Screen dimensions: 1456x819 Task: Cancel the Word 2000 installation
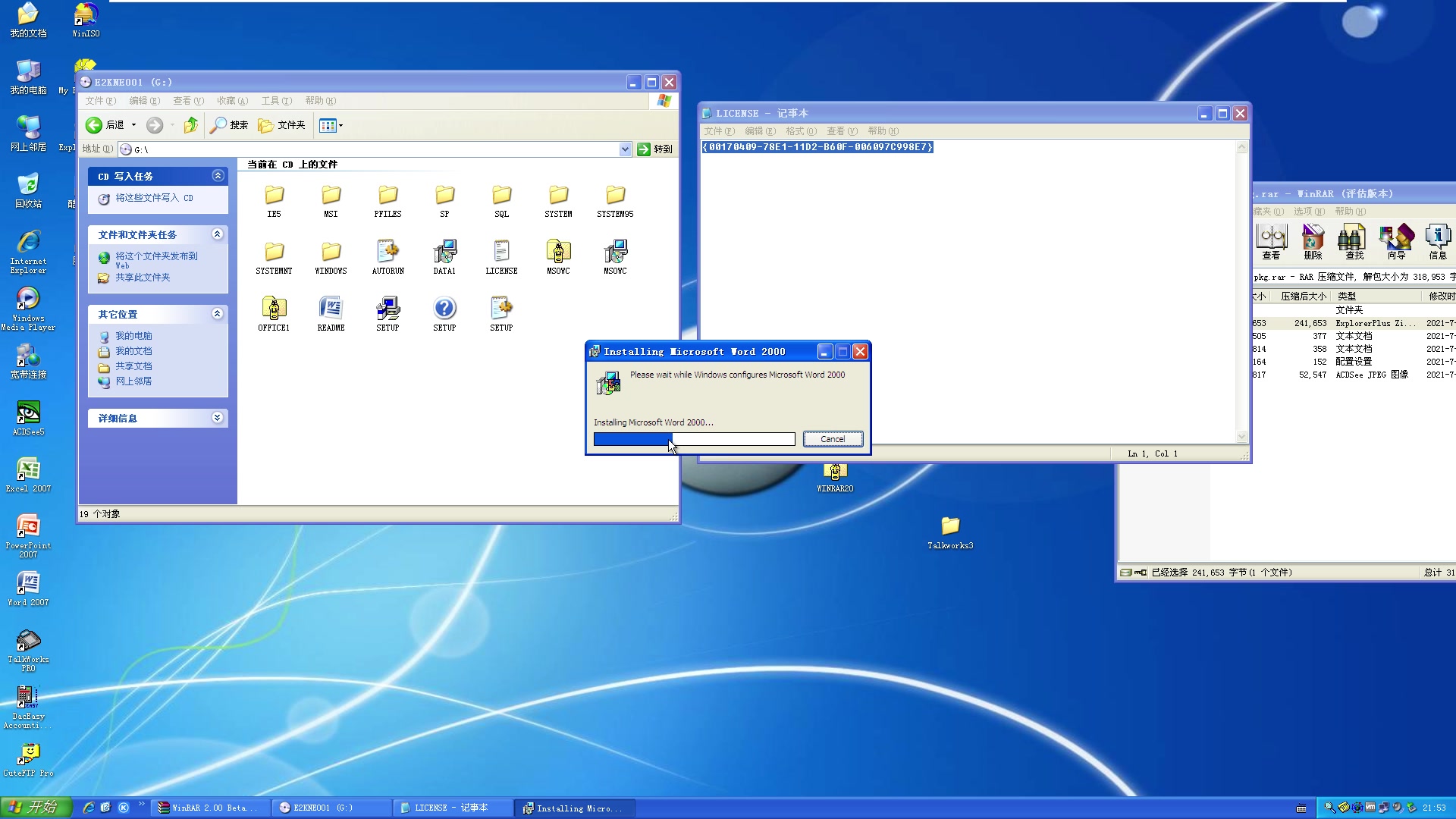[x=833, y=438]
